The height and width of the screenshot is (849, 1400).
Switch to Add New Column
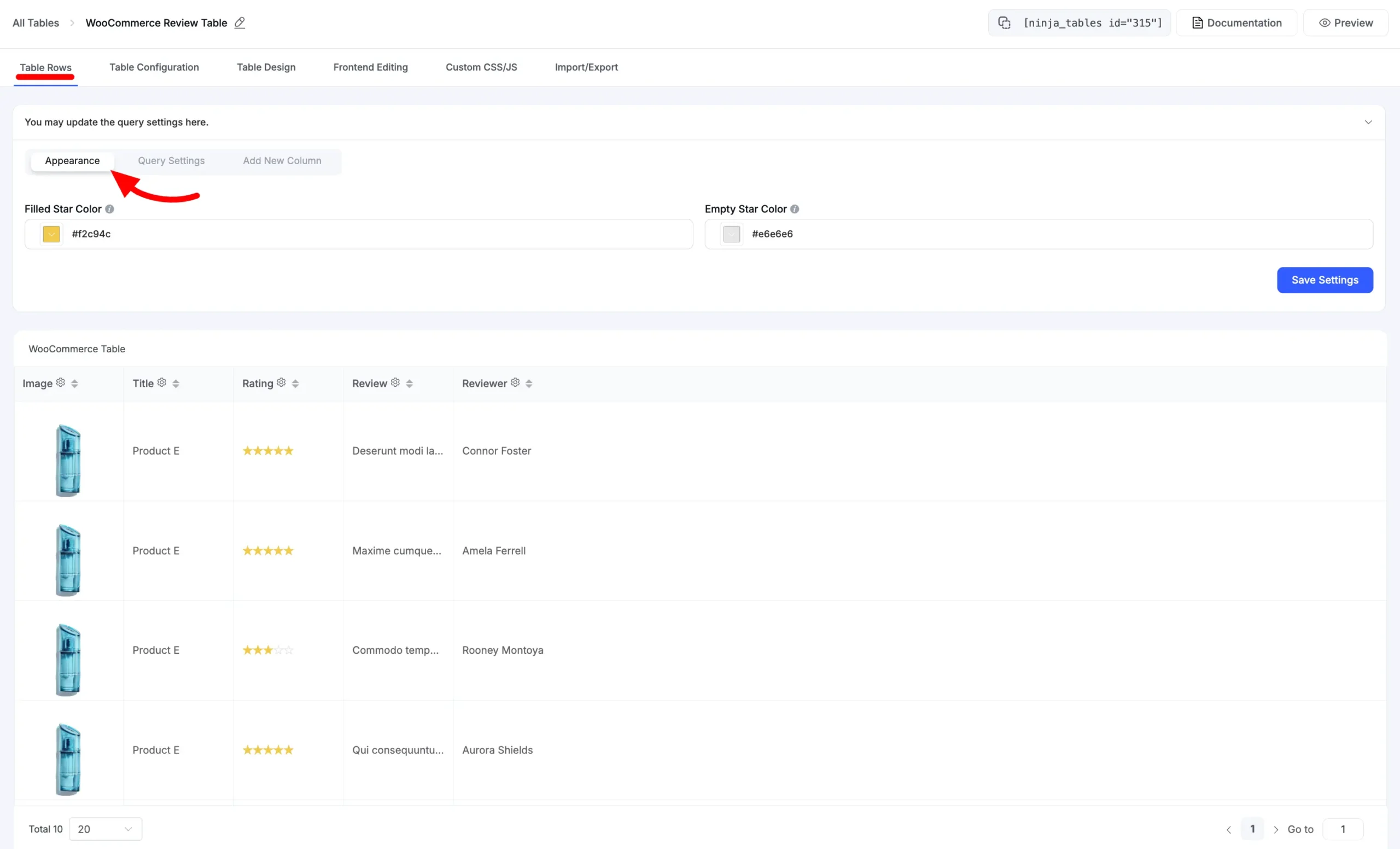(282, 161)
